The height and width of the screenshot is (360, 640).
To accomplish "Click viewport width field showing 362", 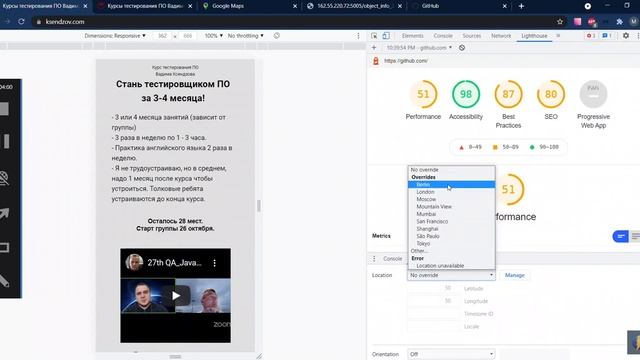I will click(162, 36).
